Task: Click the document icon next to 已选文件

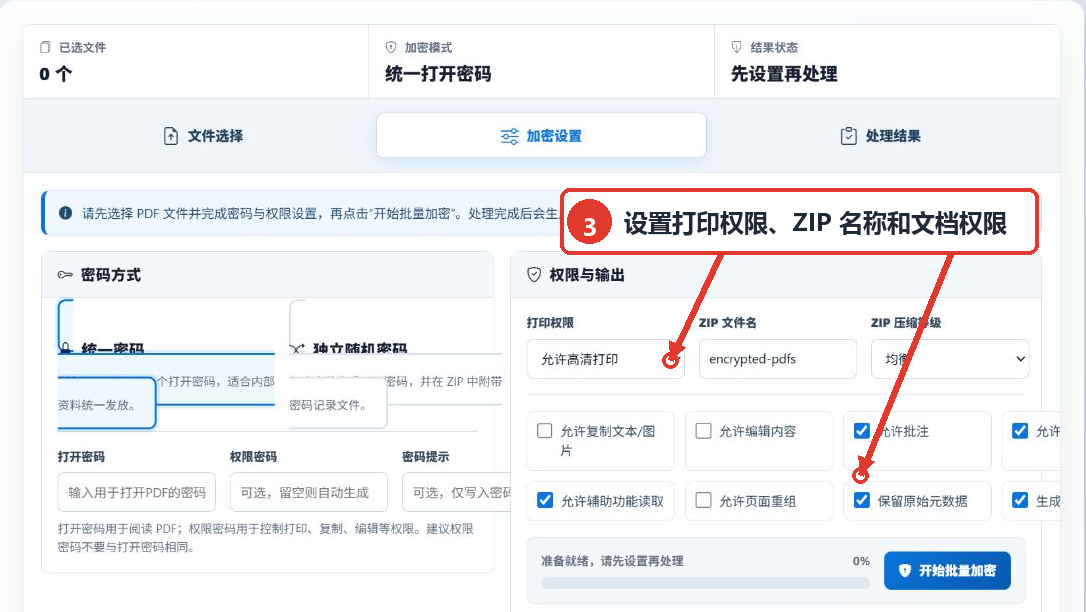Action: coord(45,47)
